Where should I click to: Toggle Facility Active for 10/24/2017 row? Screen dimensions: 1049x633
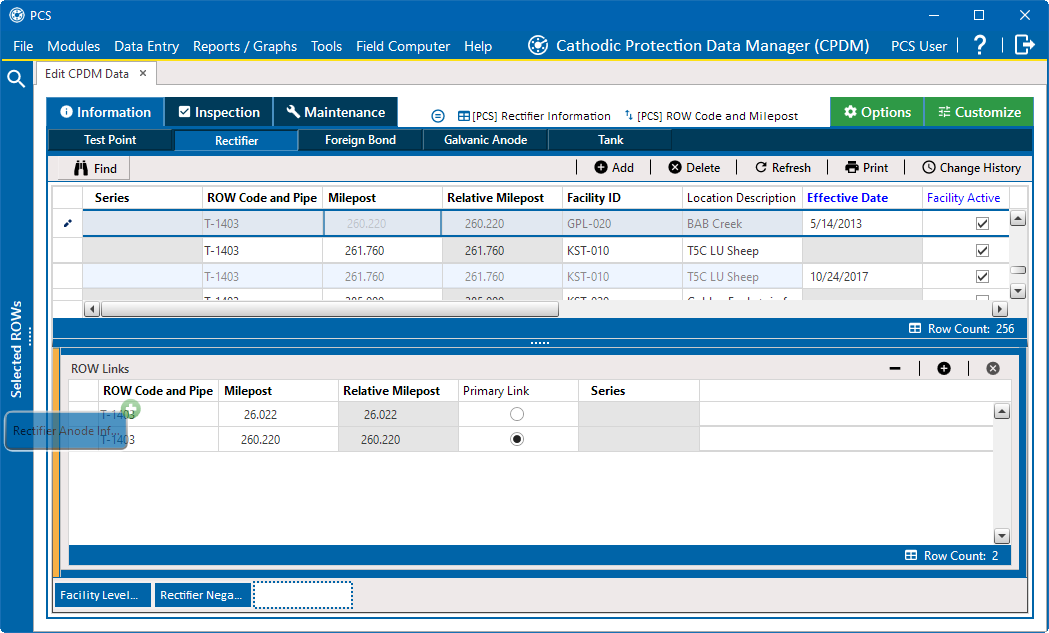pyautogui.click(x=982, y=276)
